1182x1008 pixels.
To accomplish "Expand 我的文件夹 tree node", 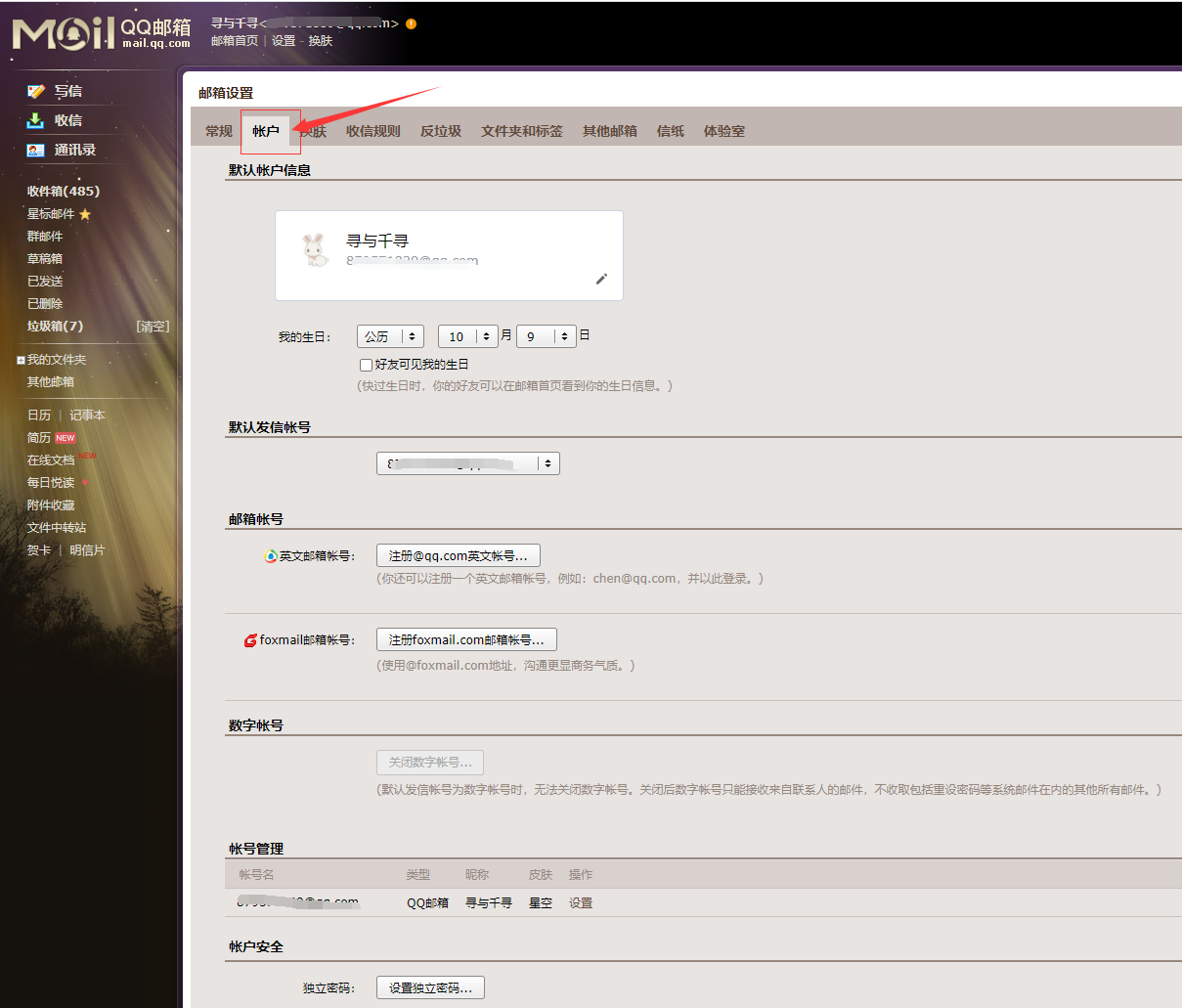I will (x=21, y=361).
